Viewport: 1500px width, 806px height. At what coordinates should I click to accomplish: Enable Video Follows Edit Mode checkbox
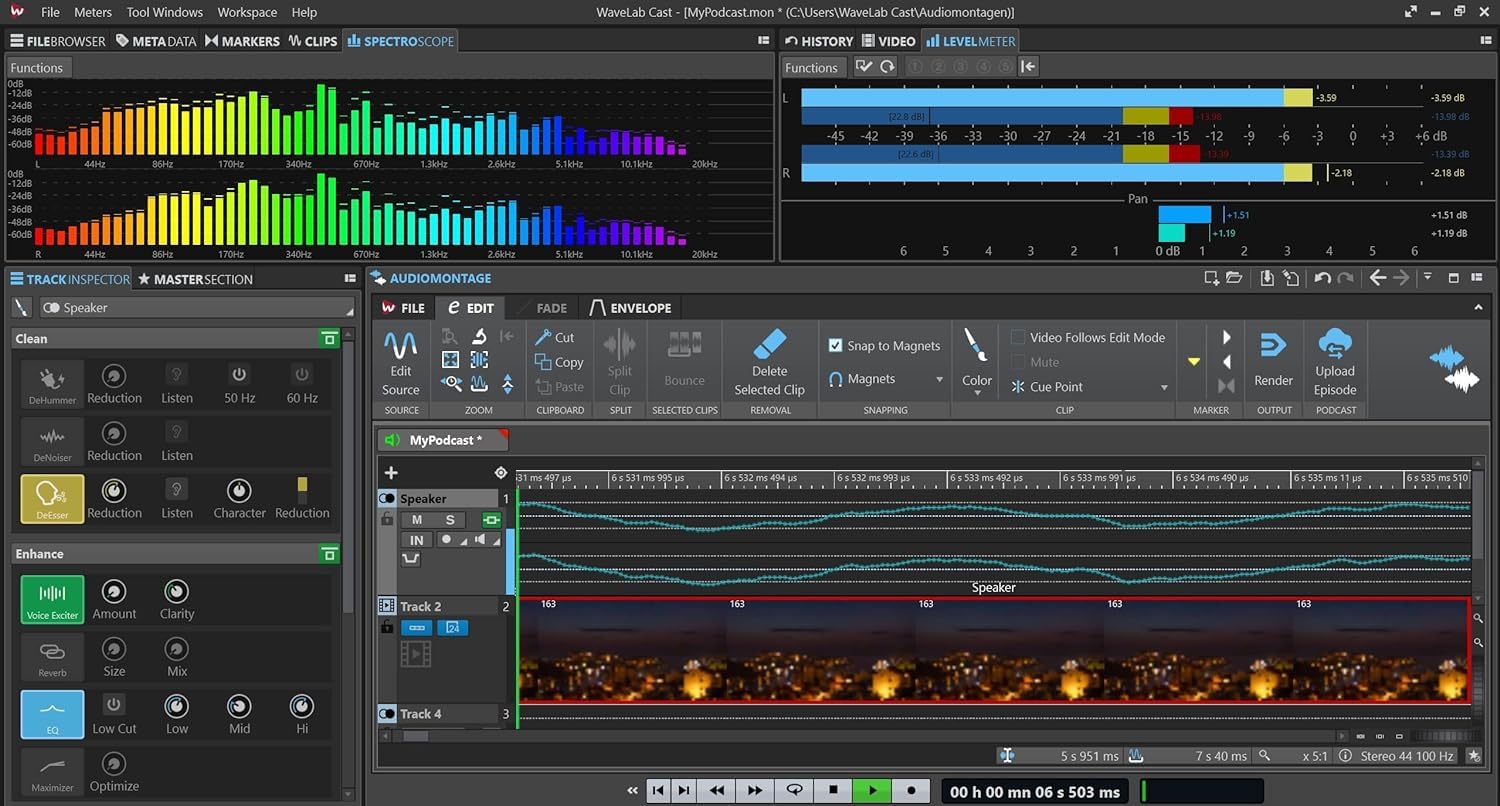(x=1018, y=338)
